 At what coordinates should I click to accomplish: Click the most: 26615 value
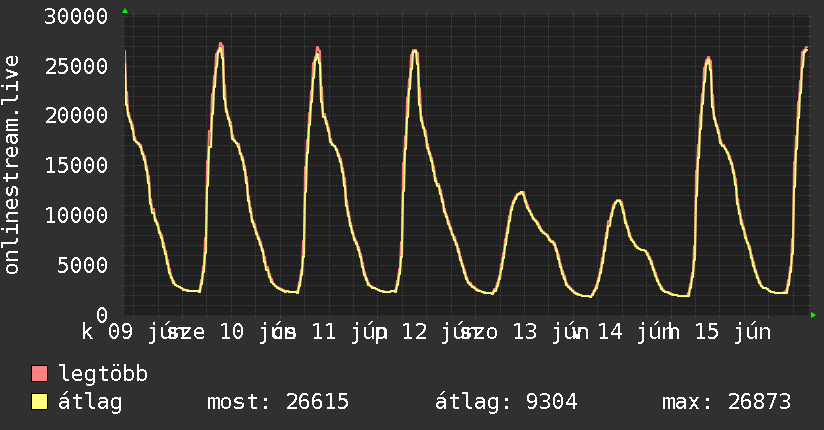tap(278, 402)
